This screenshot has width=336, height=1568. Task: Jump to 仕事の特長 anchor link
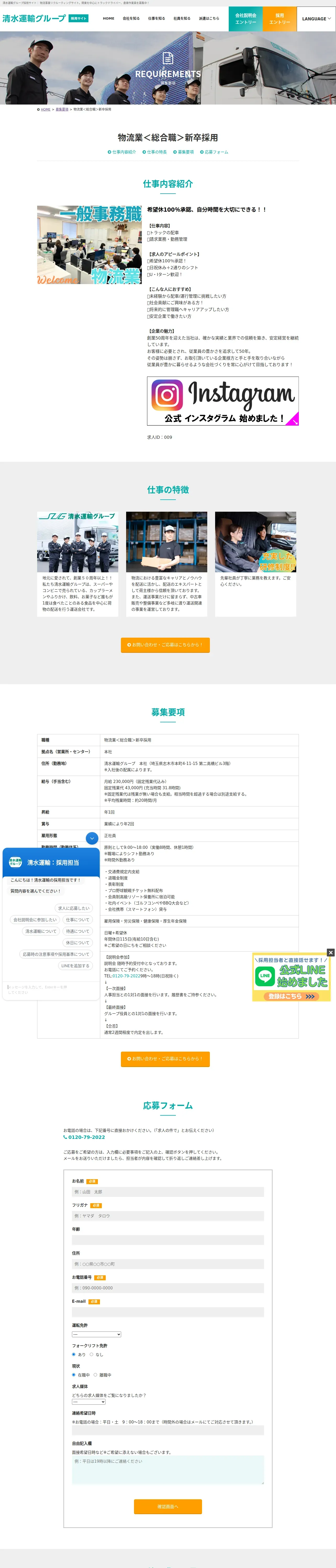154,152
